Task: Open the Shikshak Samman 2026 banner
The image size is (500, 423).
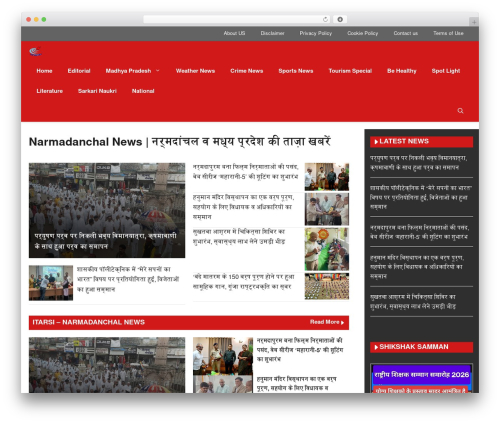Action: coord(421,378)
